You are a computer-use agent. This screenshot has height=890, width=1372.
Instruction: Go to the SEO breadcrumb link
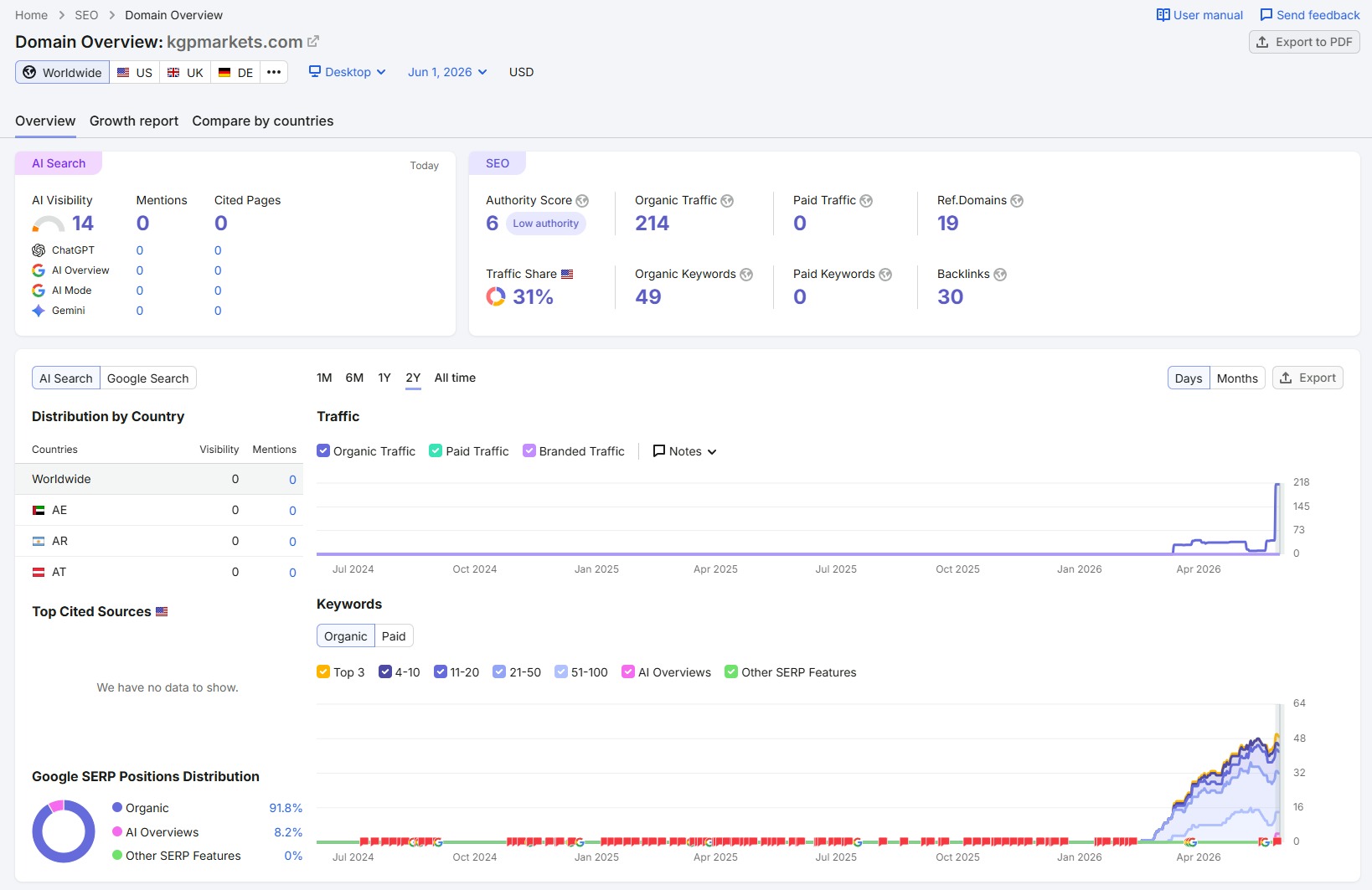click(x=86, y=15)
